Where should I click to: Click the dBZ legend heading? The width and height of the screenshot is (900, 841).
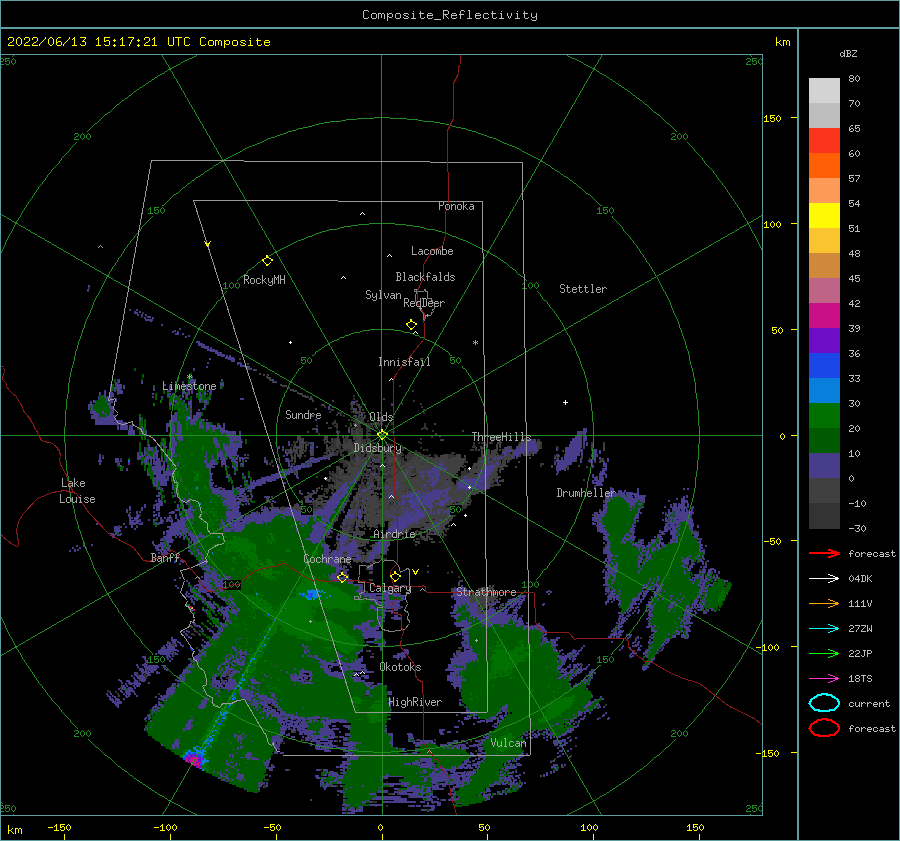pyautogui.click(x=848, y=53)
